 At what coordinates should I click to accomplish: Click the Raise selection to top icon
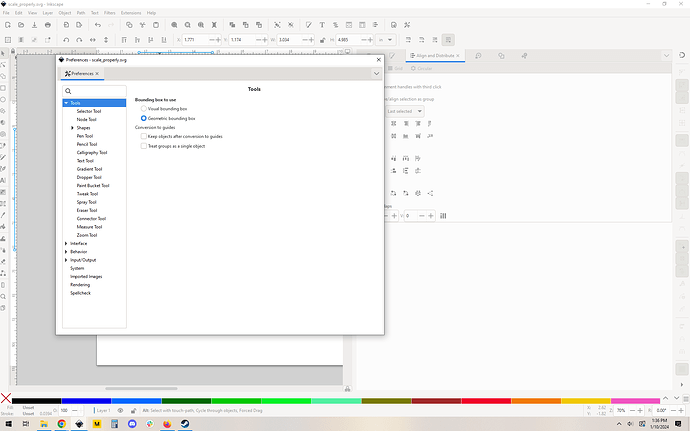coord(124,40)
